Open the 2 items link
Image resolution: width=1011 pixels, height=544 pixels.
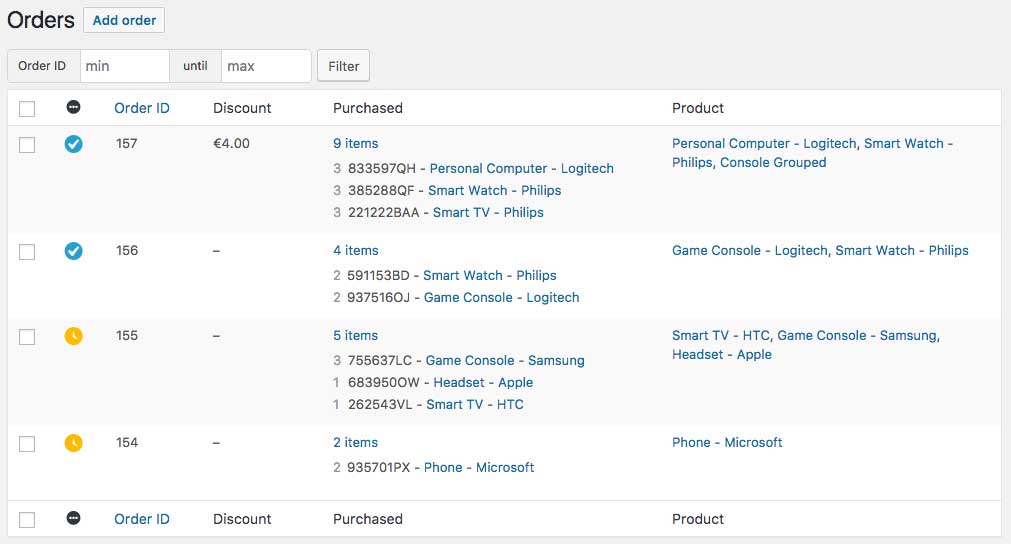(x=355, y=443)
